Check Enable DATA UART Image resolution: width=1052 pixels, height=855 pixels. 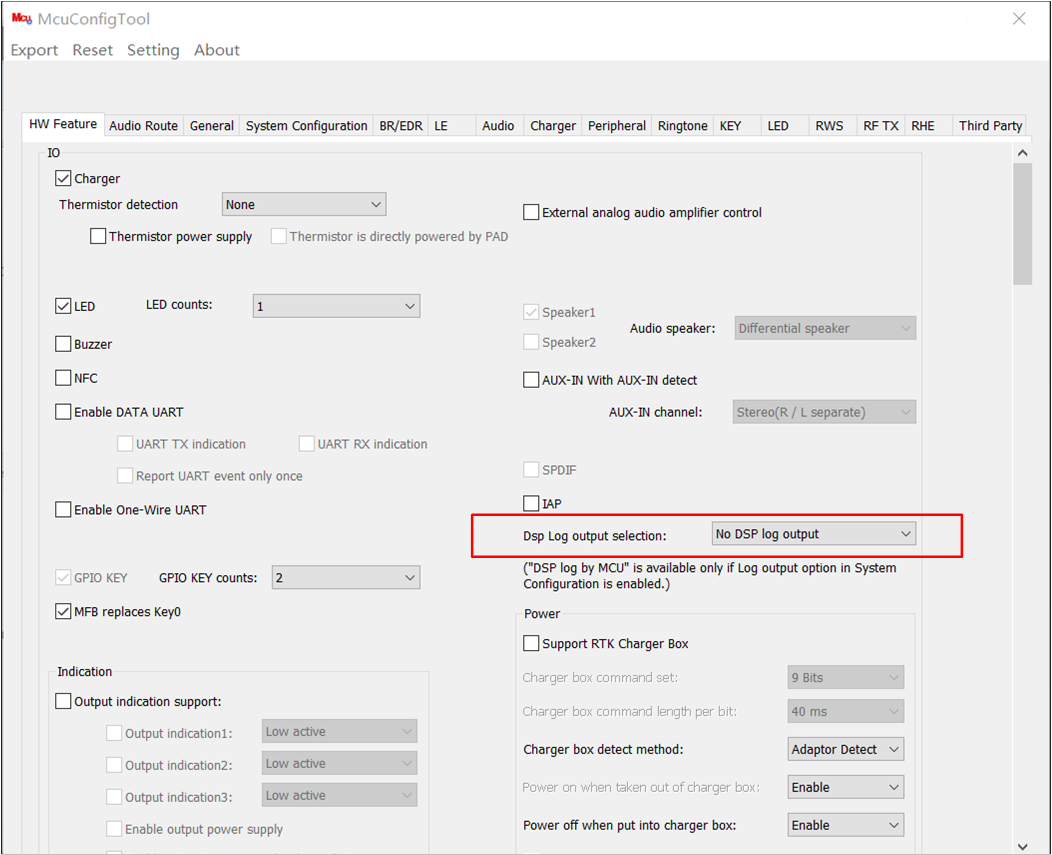[x=63, y=411]
